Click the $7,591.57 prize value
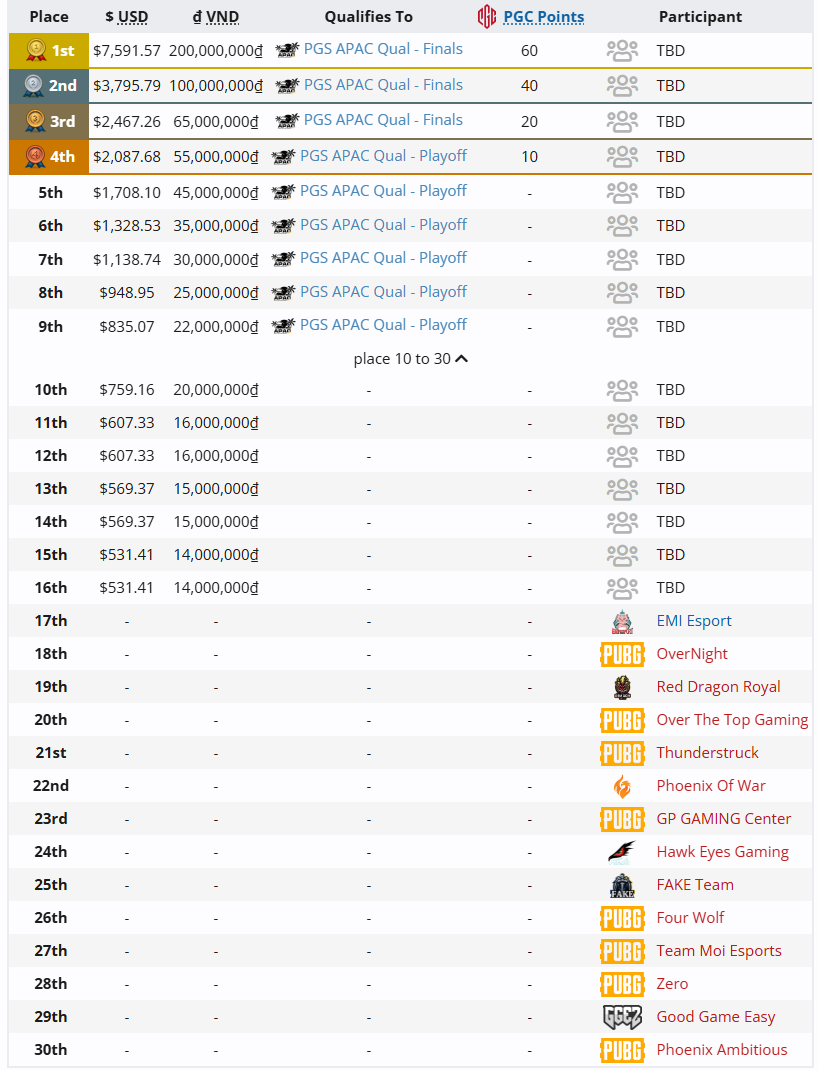 (127, 51)
